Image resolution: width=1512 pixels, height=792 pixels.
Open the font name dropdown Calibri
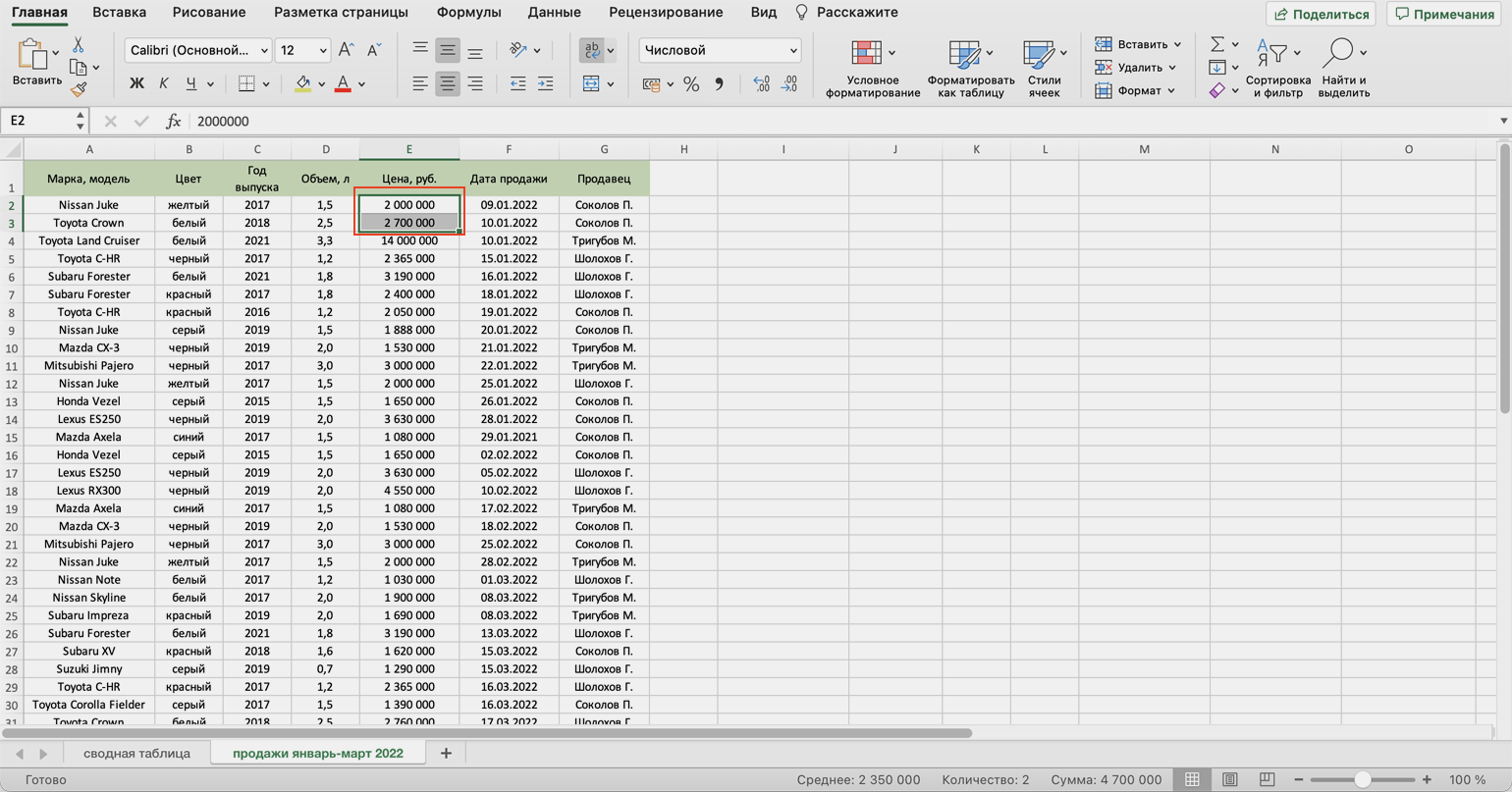(199, 50)
